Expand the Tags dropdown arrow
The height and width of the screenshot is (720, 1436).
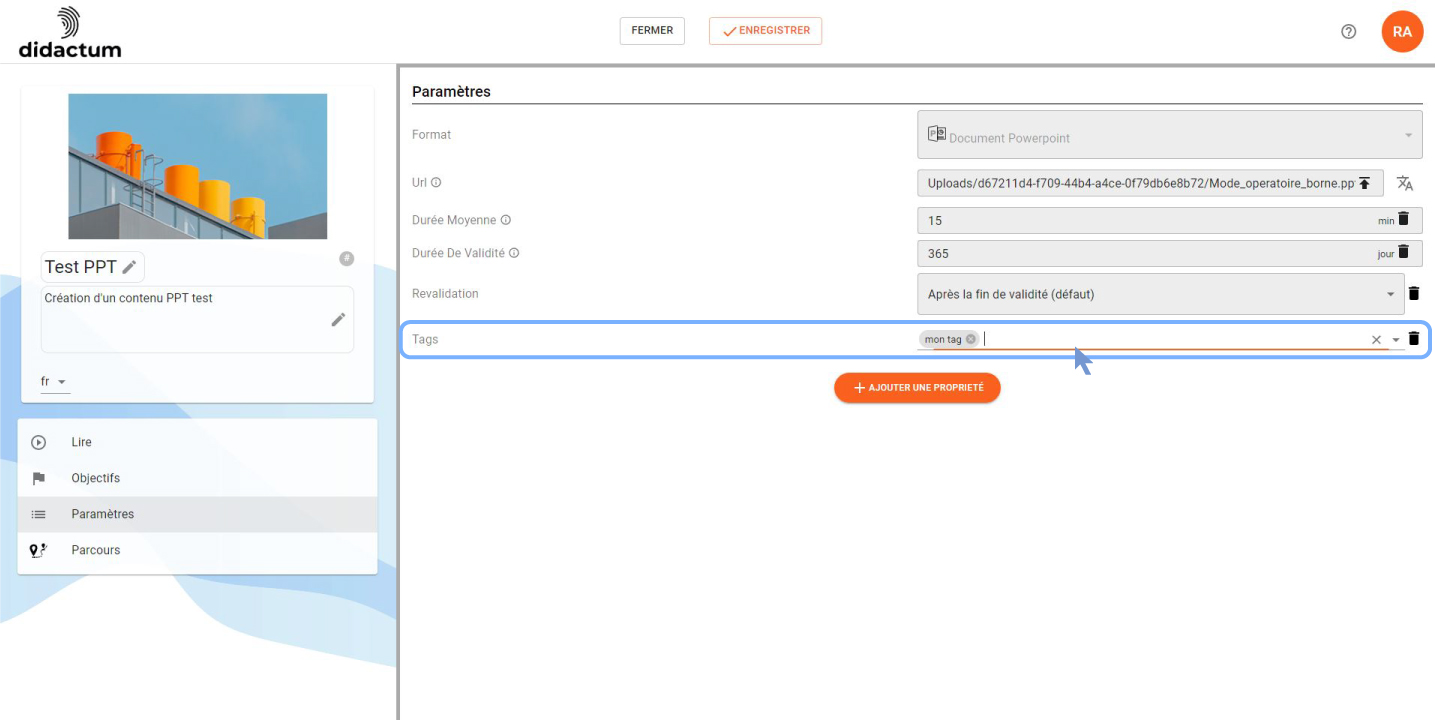tap(1396, 340)
